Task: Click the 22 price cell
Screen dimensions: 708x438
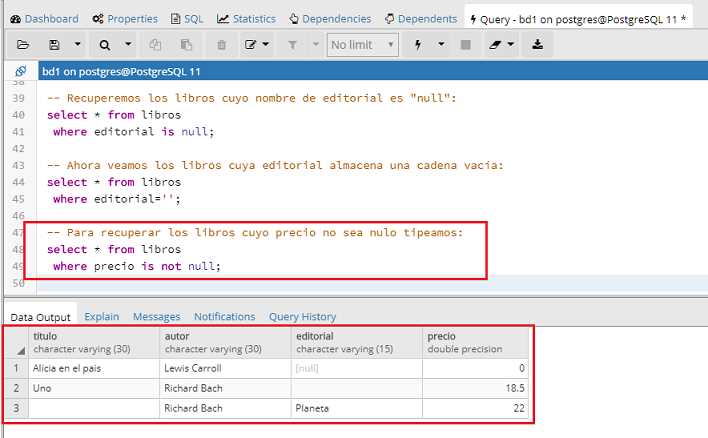Action: point(475,408)
